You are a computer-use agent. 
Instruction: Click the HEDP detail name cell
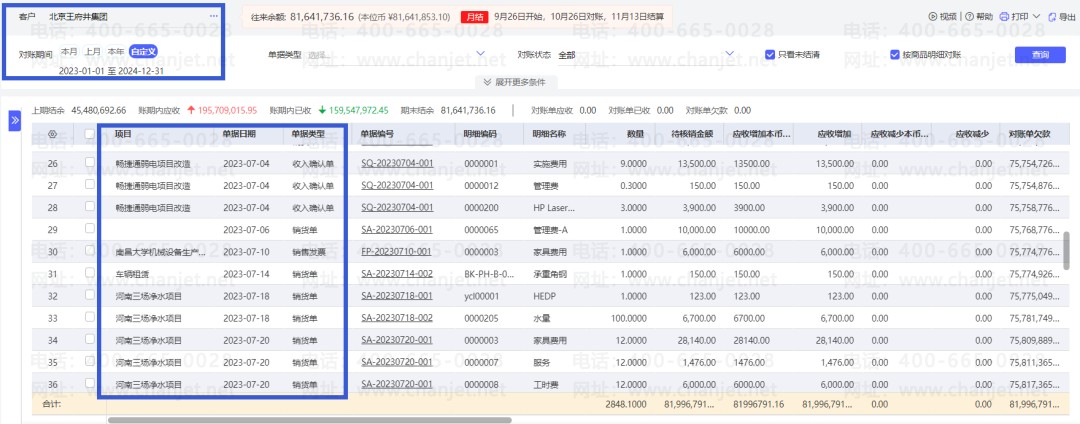(543, 296)
